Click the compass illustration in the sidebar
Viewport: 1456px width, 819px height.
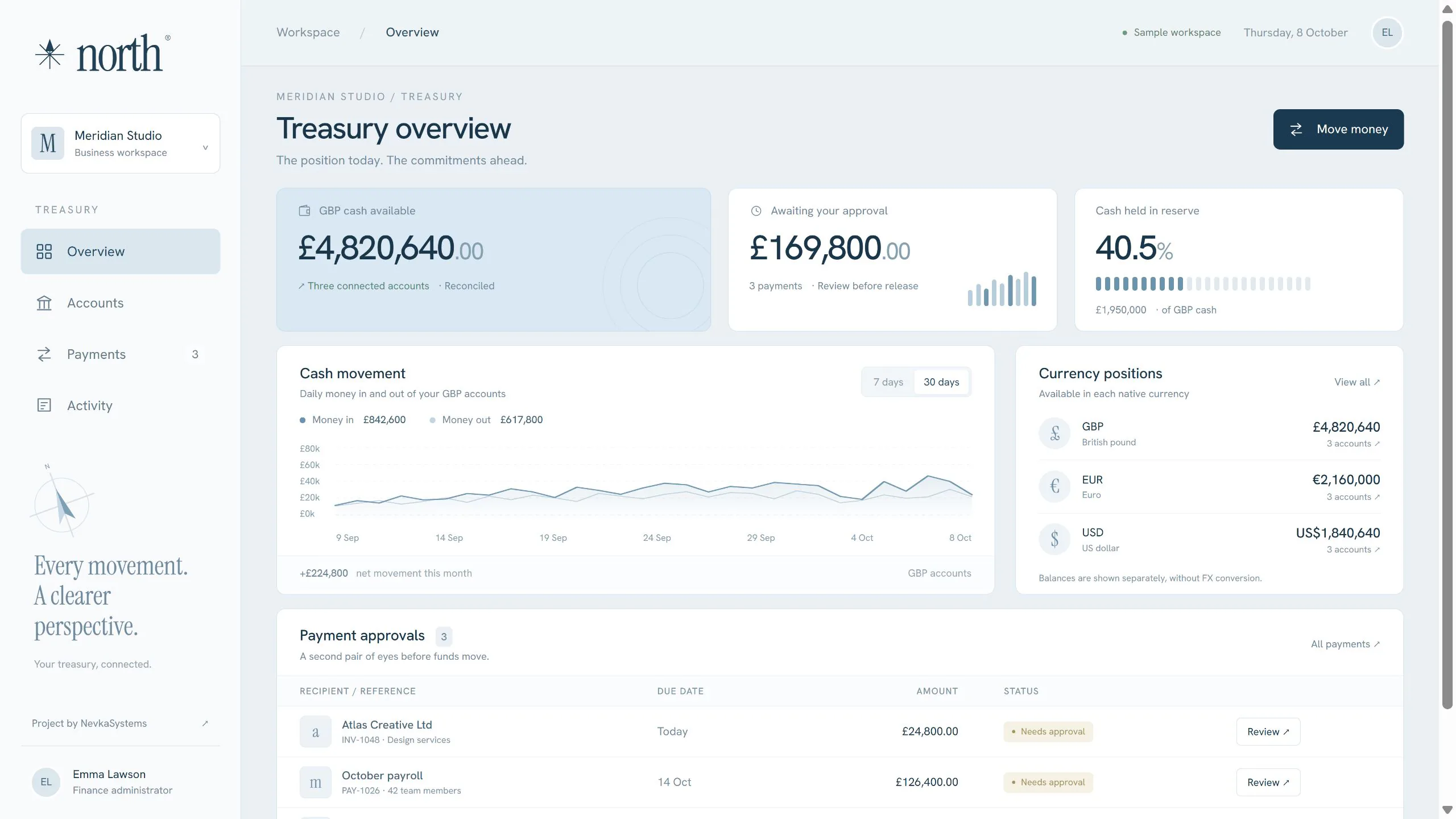61,502
